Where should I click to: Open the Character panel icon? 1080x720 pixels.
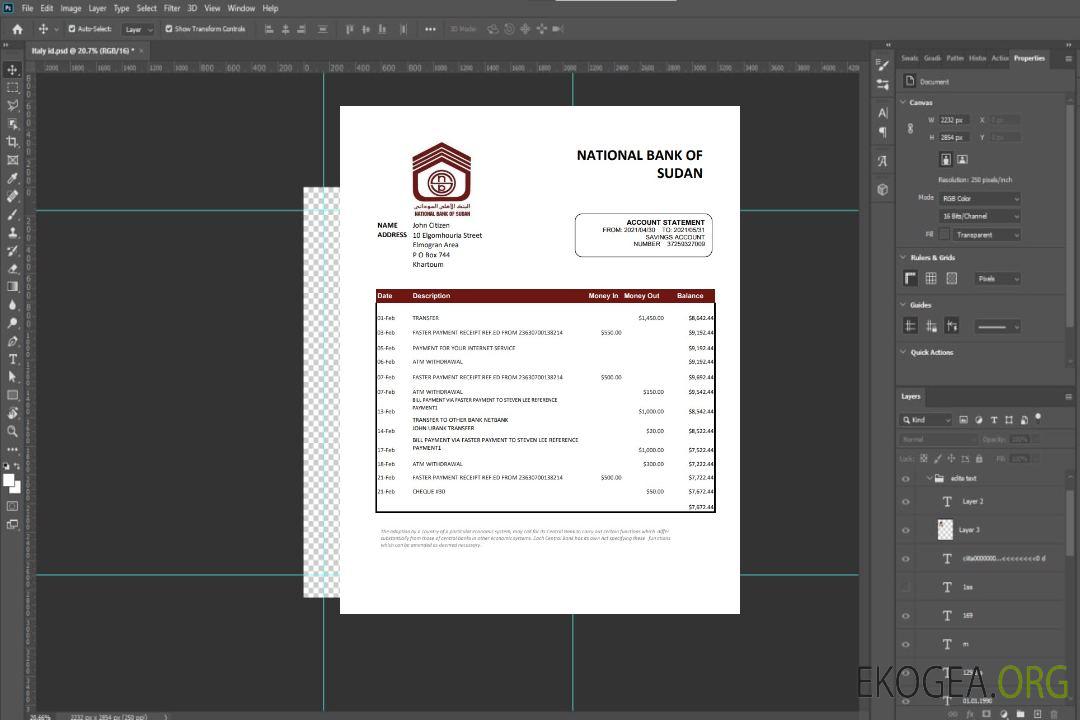[883, 113]
